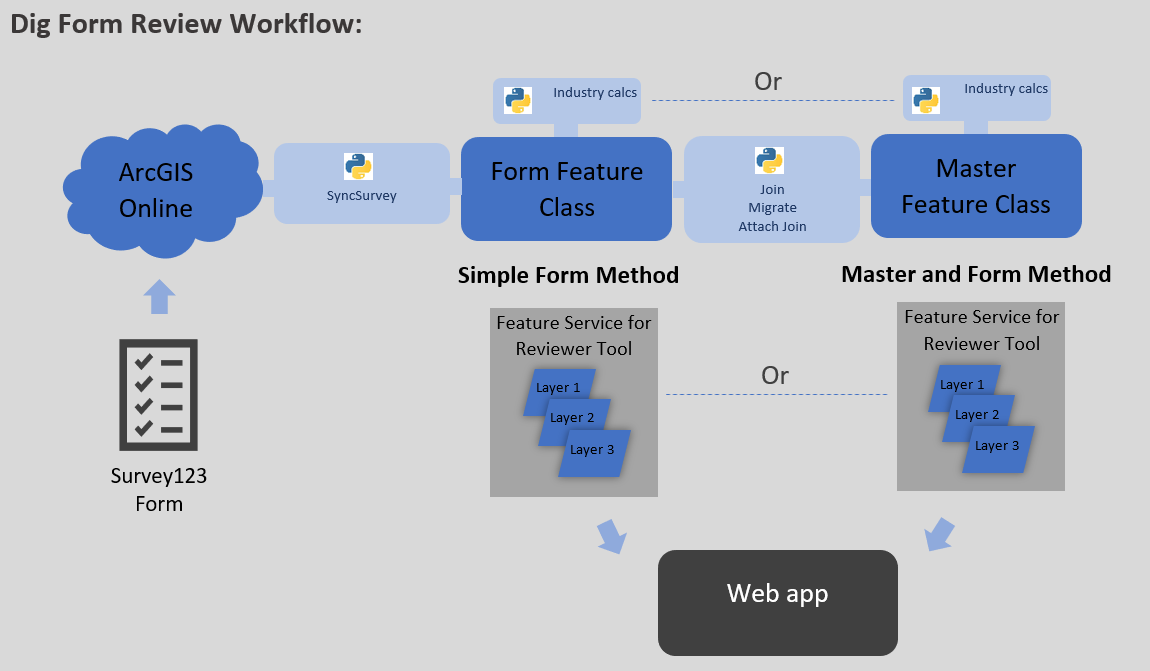
Task: Switch to the Simple Form Method section
Action: coord(568,274)
